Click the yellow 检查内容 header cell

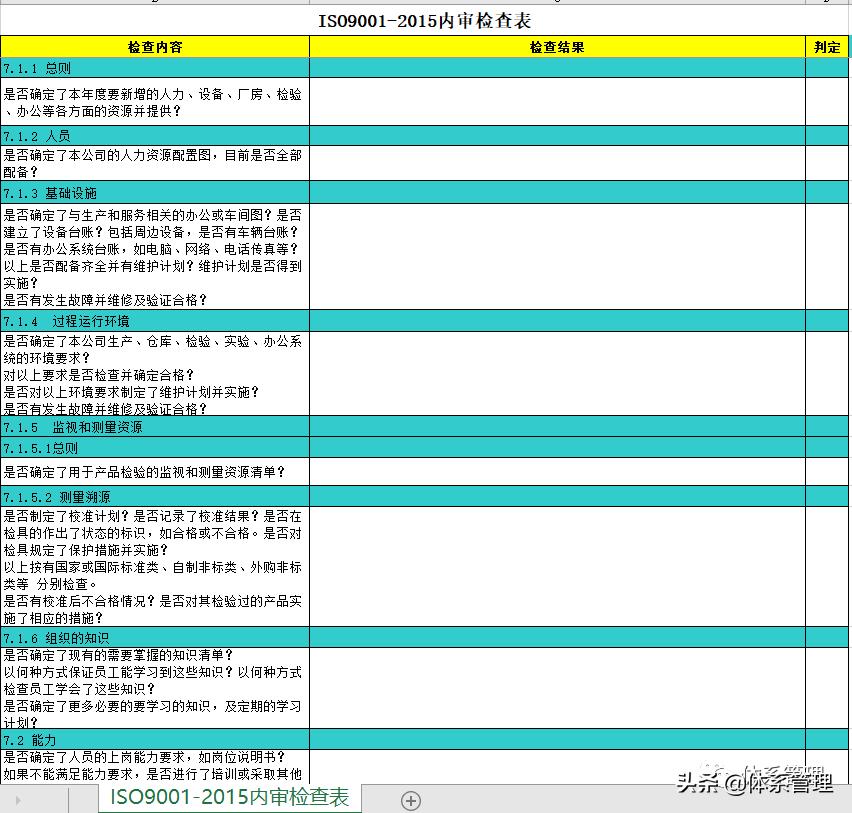point(154,46)
